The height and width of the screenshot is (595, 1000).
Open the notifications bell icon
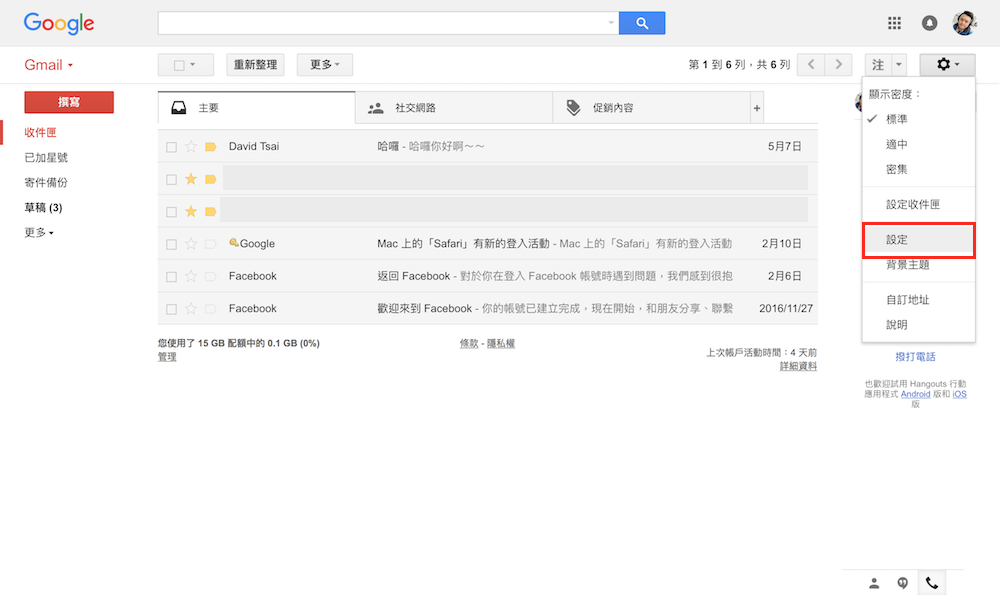pyautogui.click(x=929, y=23)
